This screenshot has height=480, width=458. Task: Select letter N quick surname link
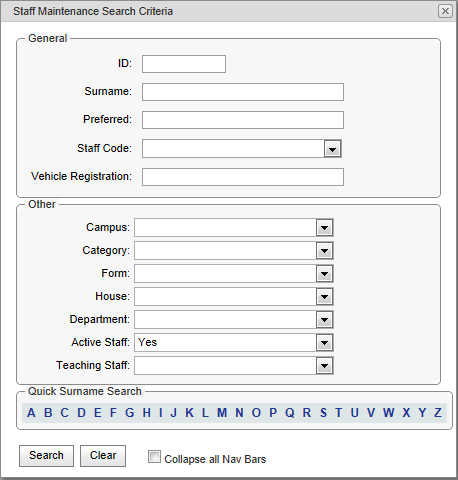pos(239,413)
